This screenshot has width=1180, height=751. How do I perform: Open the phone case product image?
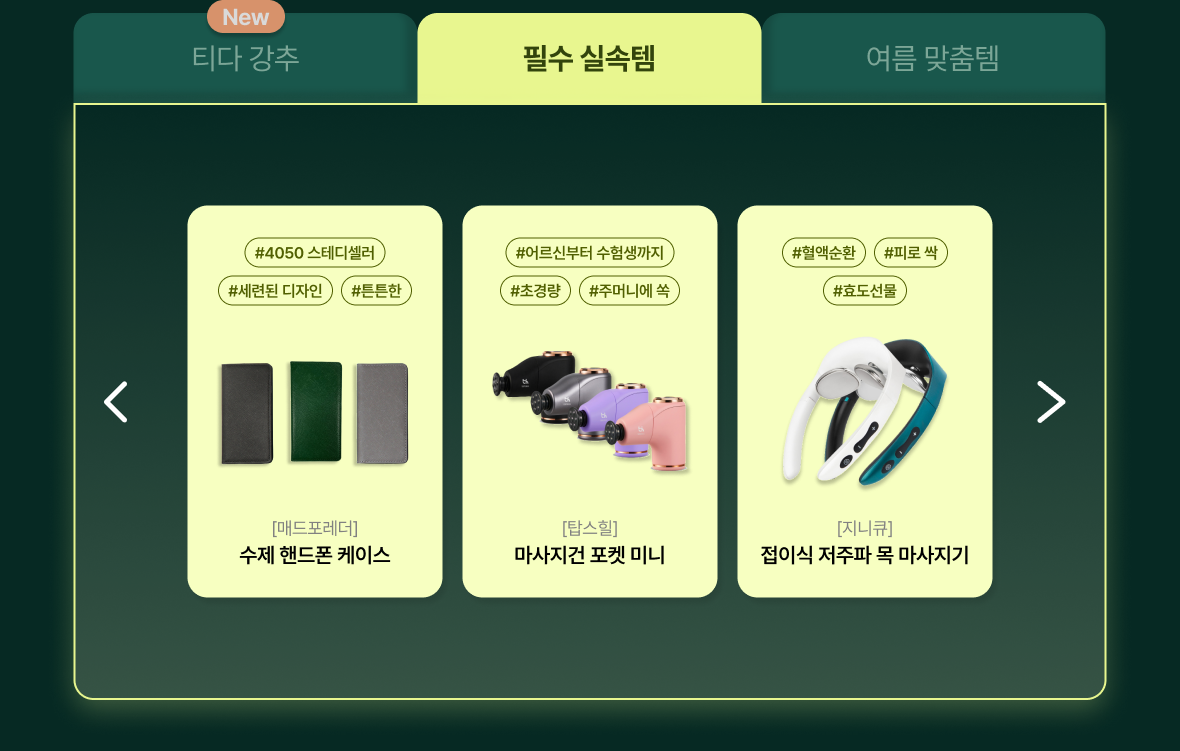315,413
